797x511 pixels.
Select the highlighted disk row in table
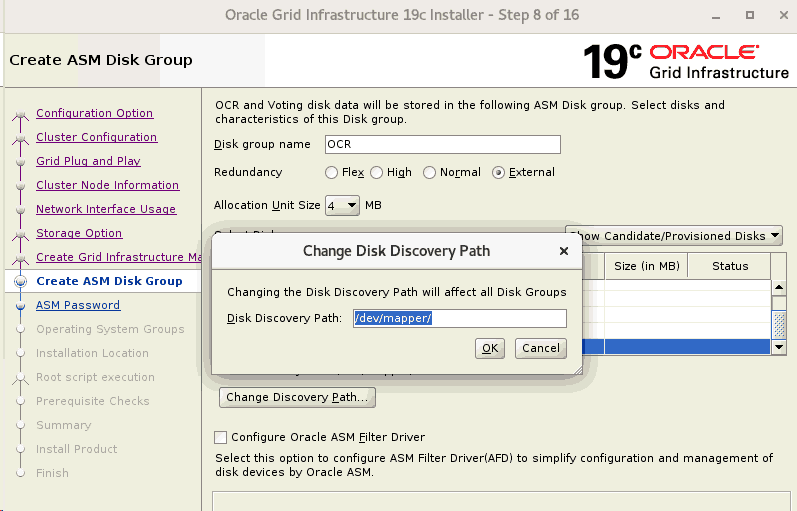677,347
